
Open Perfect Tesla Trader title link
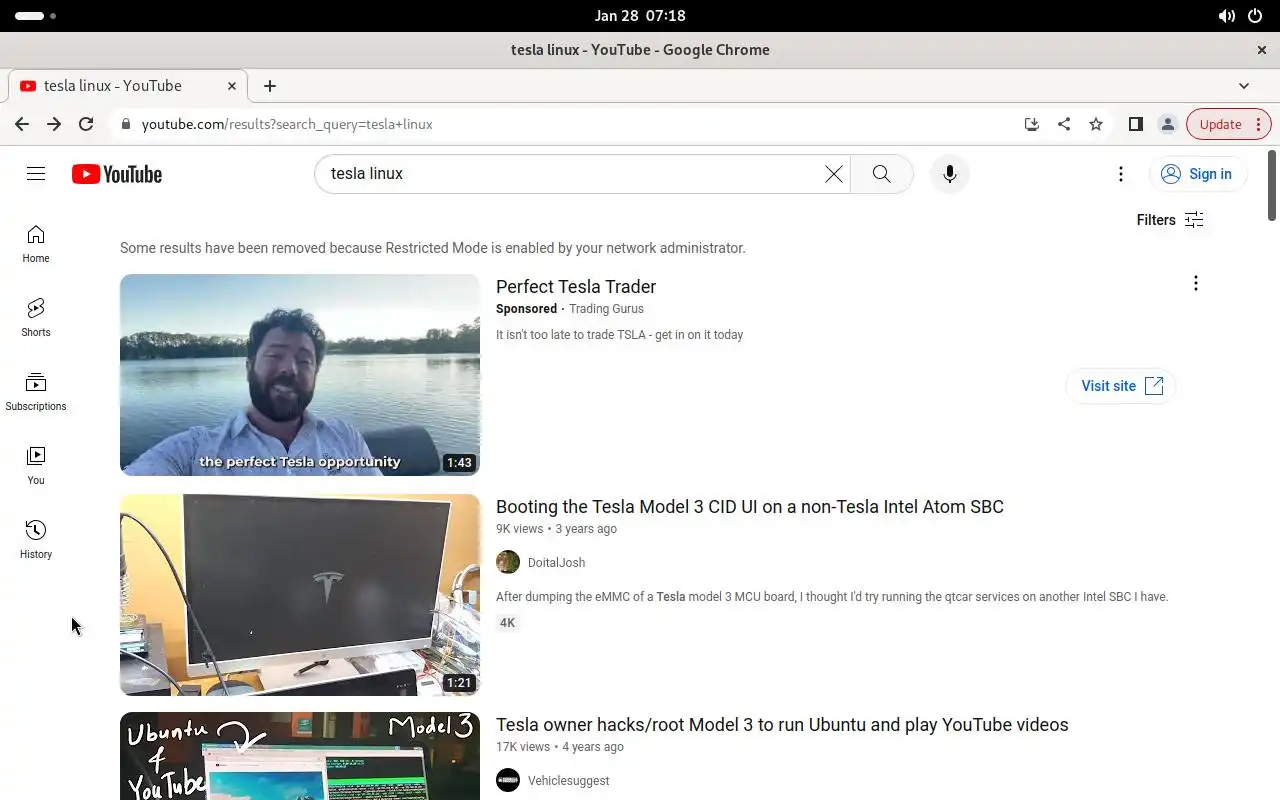[576, 287]
